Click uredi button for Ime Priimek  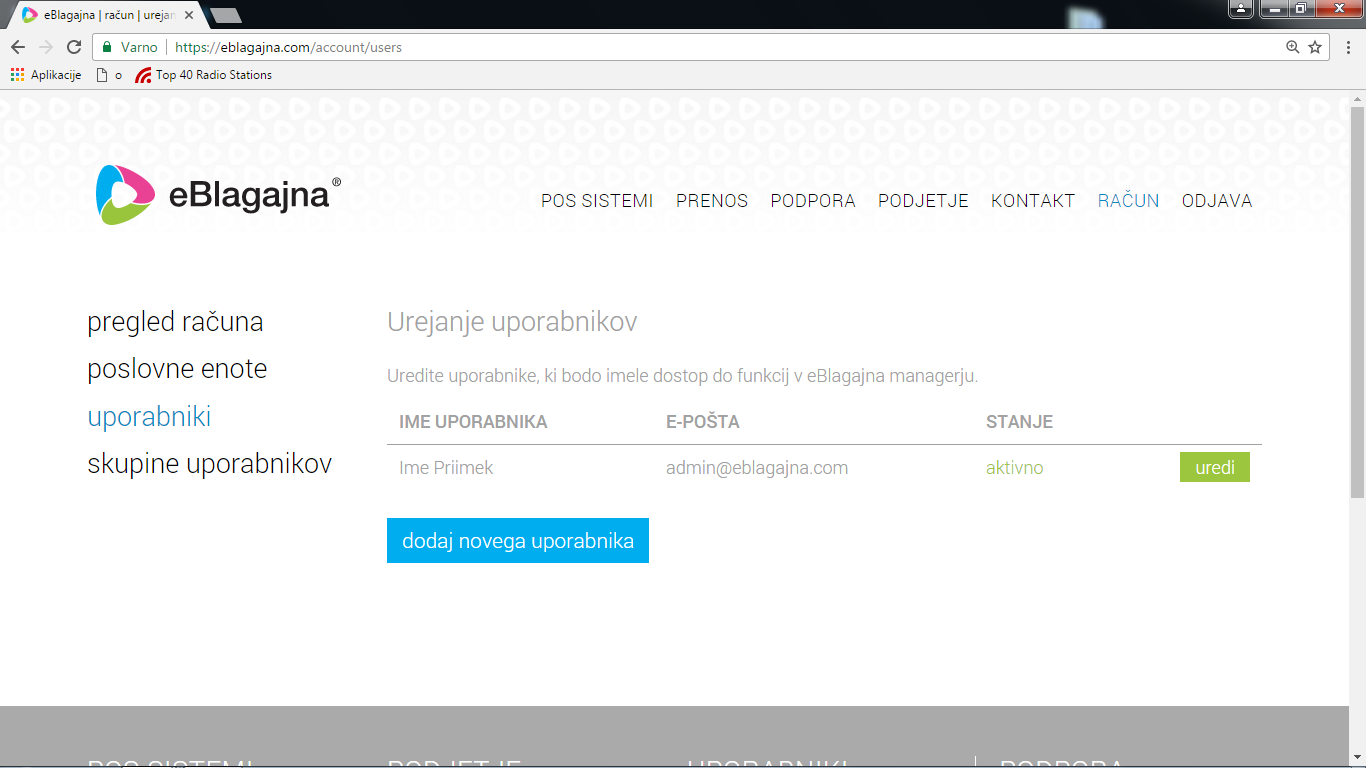1215,467
